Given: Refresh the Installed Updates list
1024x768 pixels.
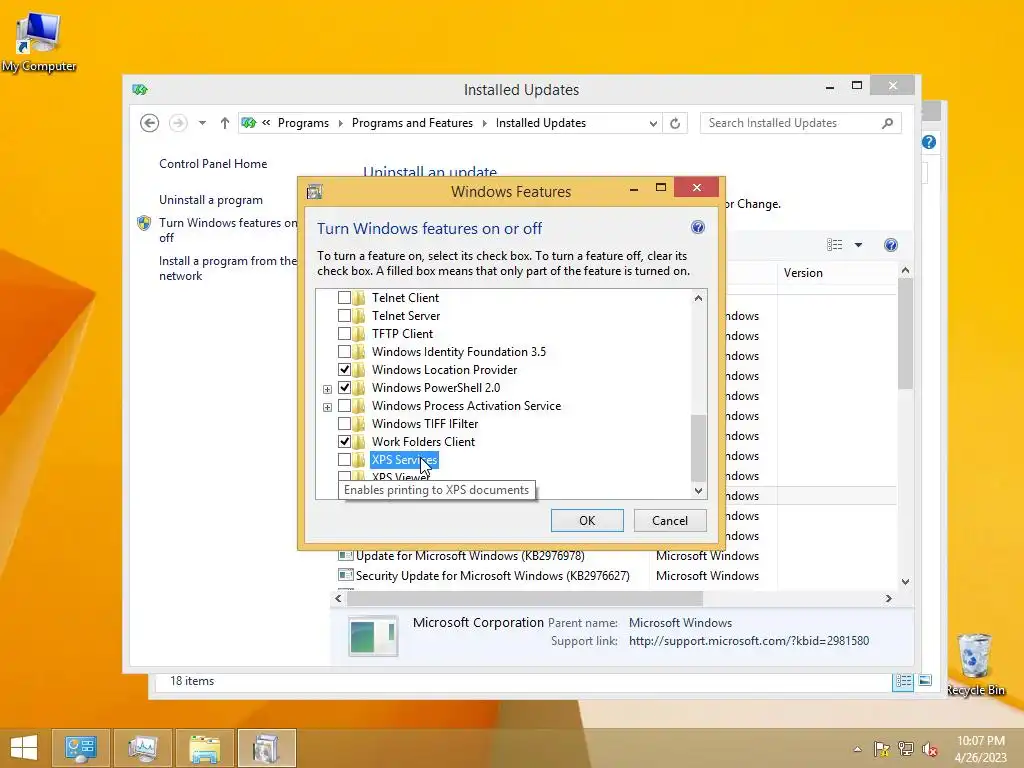Looking at the screenshot, I should click(675, 123).
